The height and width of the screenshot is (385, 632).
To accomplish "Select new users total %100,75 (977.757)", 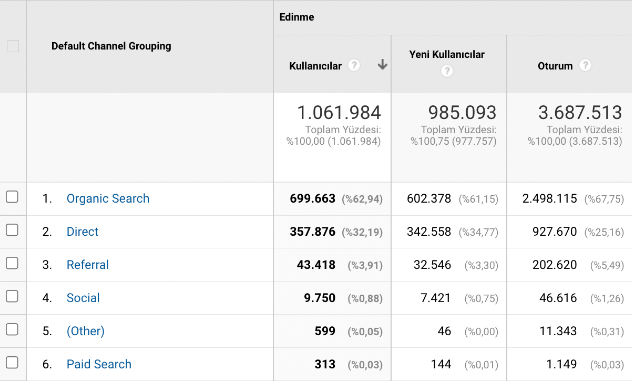I will pyautogui.click(x=453, y=141).
